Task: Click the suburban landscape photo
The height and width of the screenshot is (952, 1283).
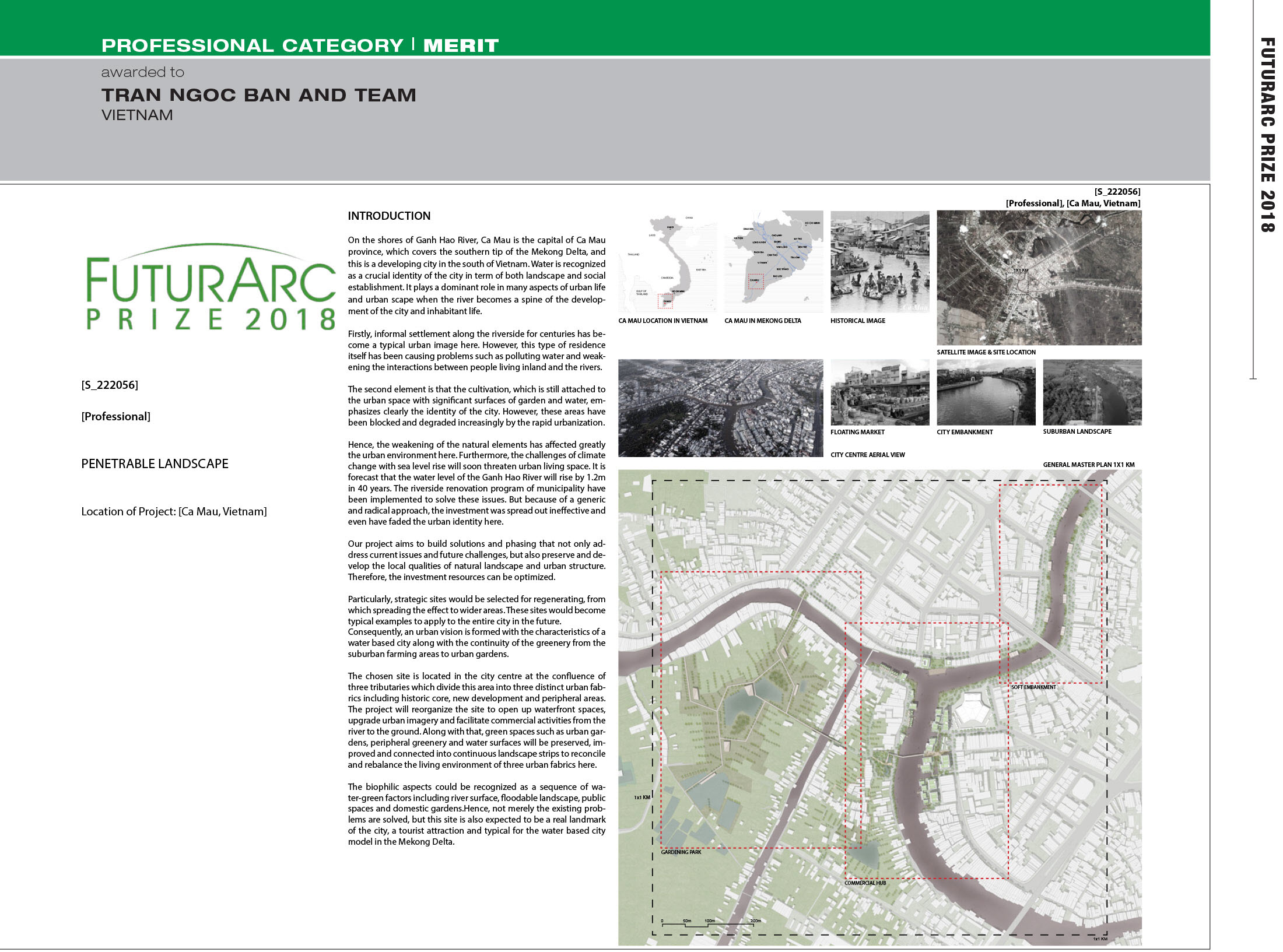Action: [x=1092, y=392]
